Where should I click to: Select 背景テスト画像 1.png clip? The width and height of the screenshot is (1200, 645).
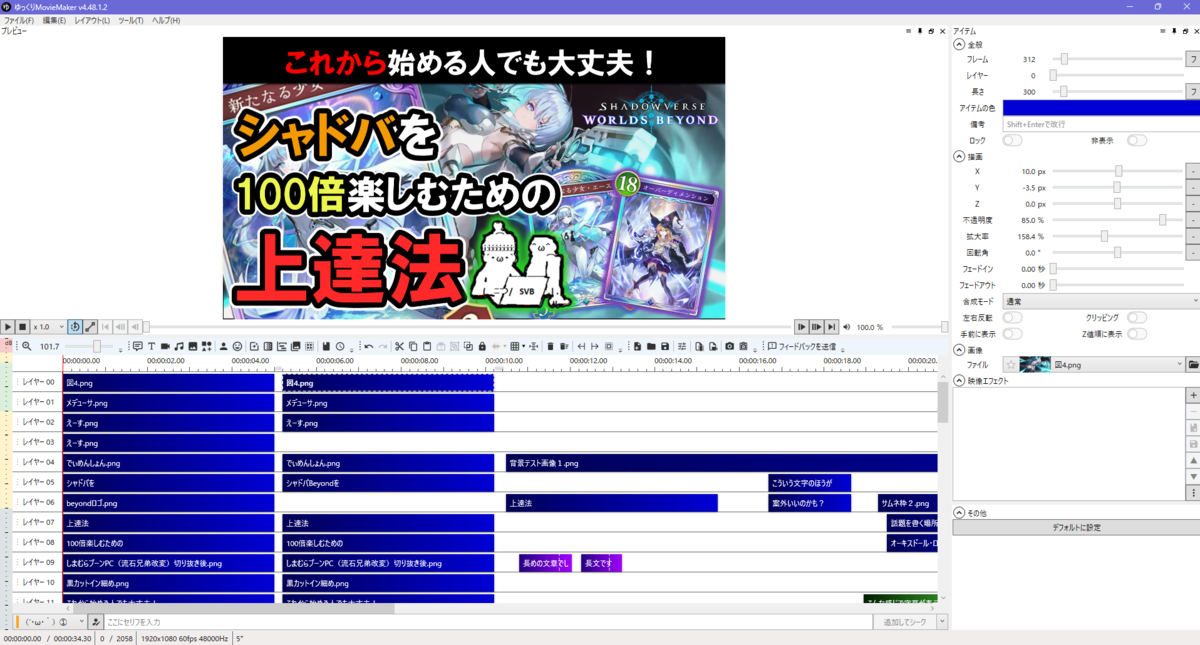(x=721, y=463)
